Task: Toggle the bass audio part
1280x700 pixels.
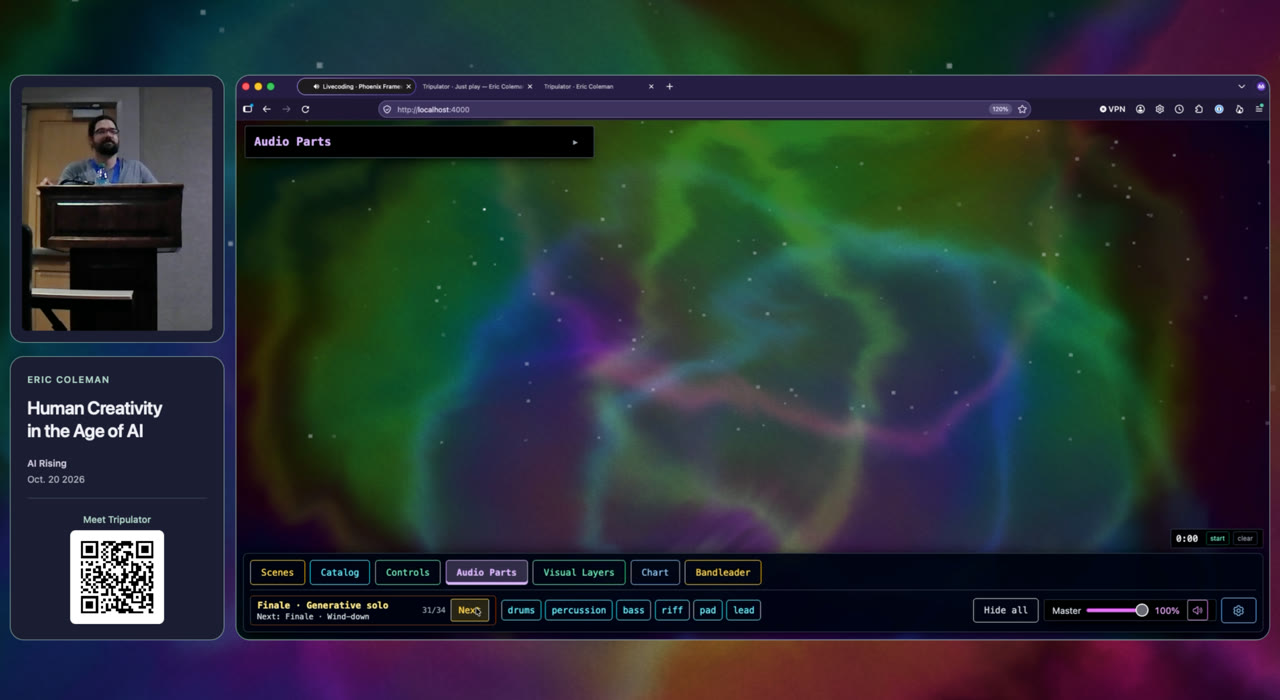Action: [633, 610]
